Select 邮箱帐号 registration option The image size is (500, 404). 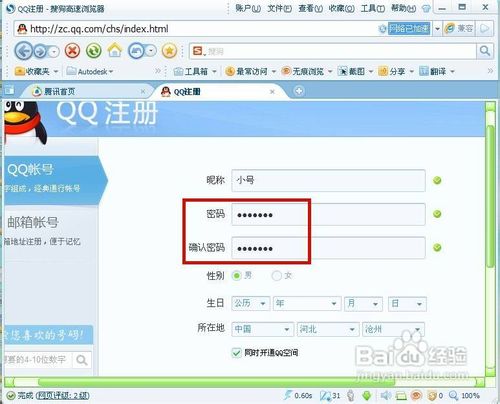[51, 231]
